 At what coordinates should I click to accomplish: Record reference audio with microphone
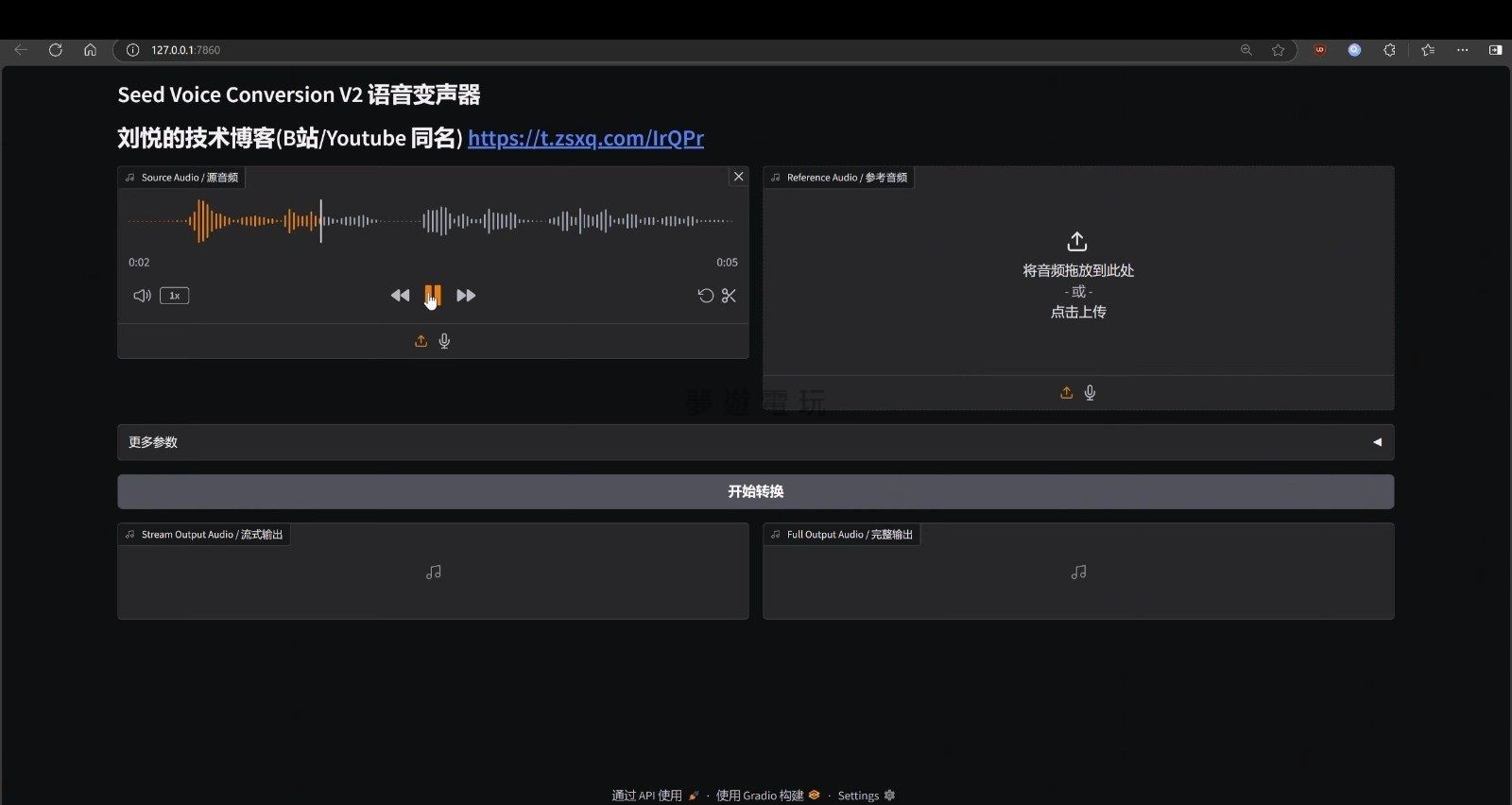tap(1090, 393)
